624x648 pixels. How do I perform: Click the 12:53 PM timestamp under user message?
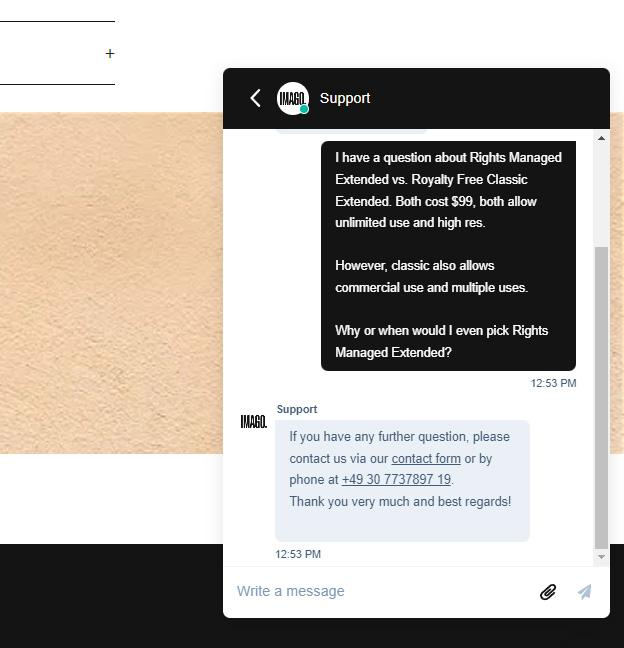(x=553, y=383)
